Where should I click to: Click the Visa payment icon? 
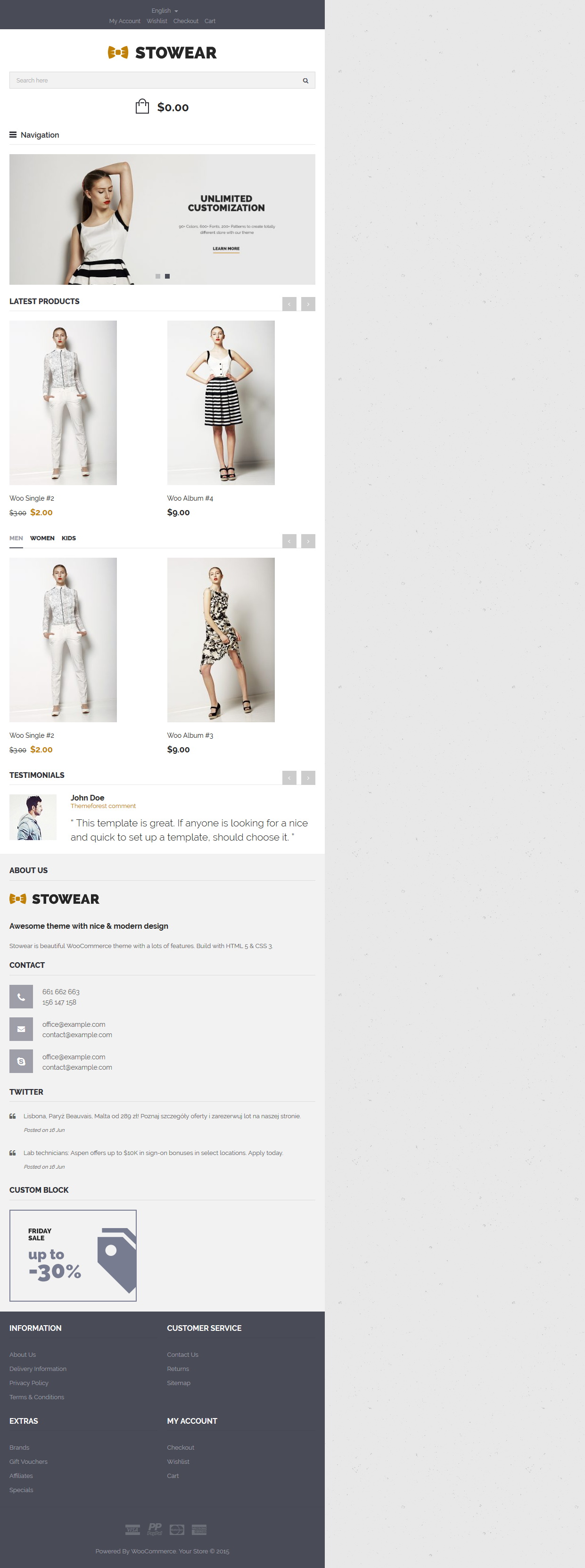coord(133,1530)
